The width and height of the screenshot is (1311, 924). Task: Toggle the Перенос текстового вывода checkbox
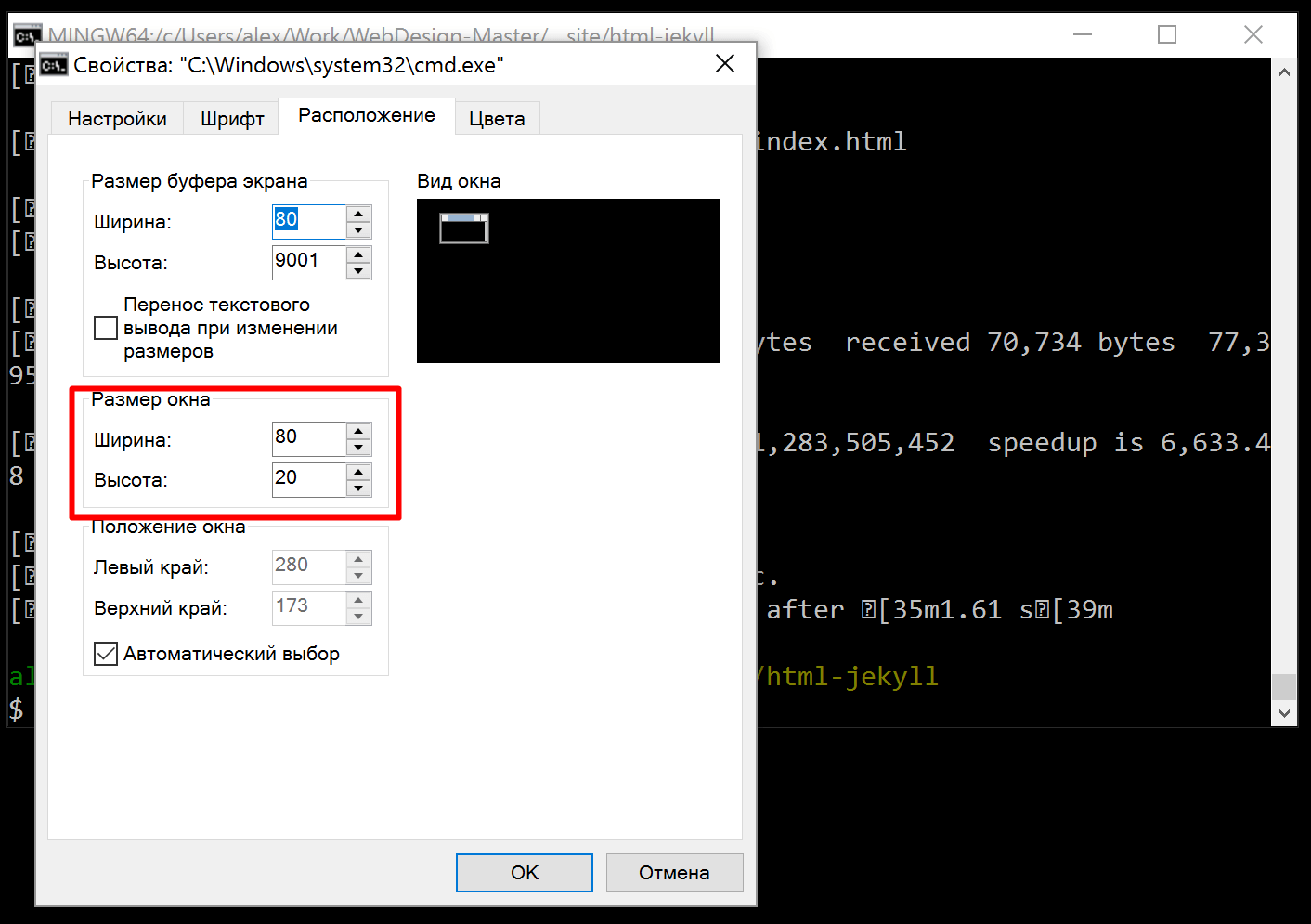106,328
